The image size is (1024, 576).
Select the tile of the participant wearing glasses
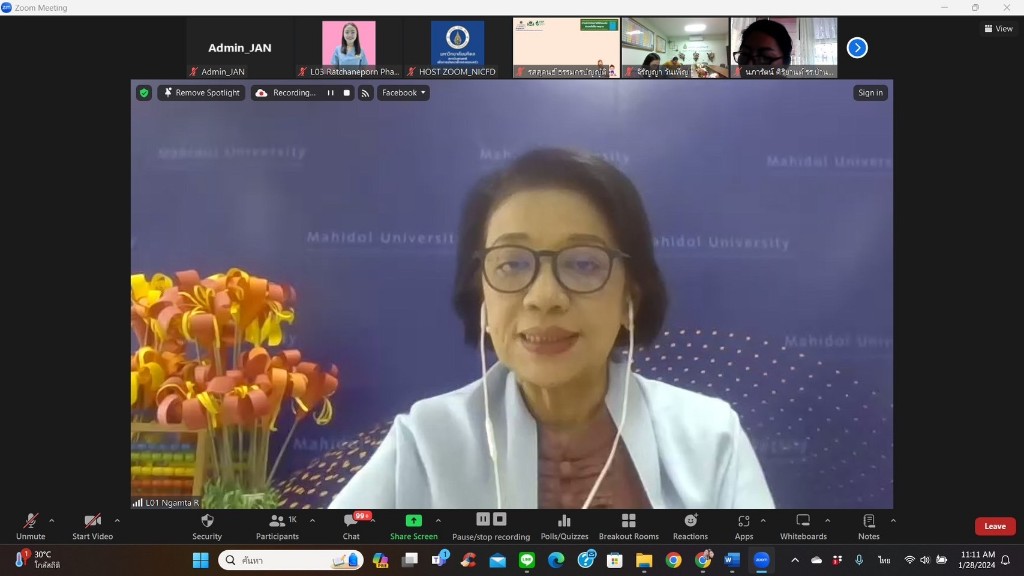(x=784, y=48)
